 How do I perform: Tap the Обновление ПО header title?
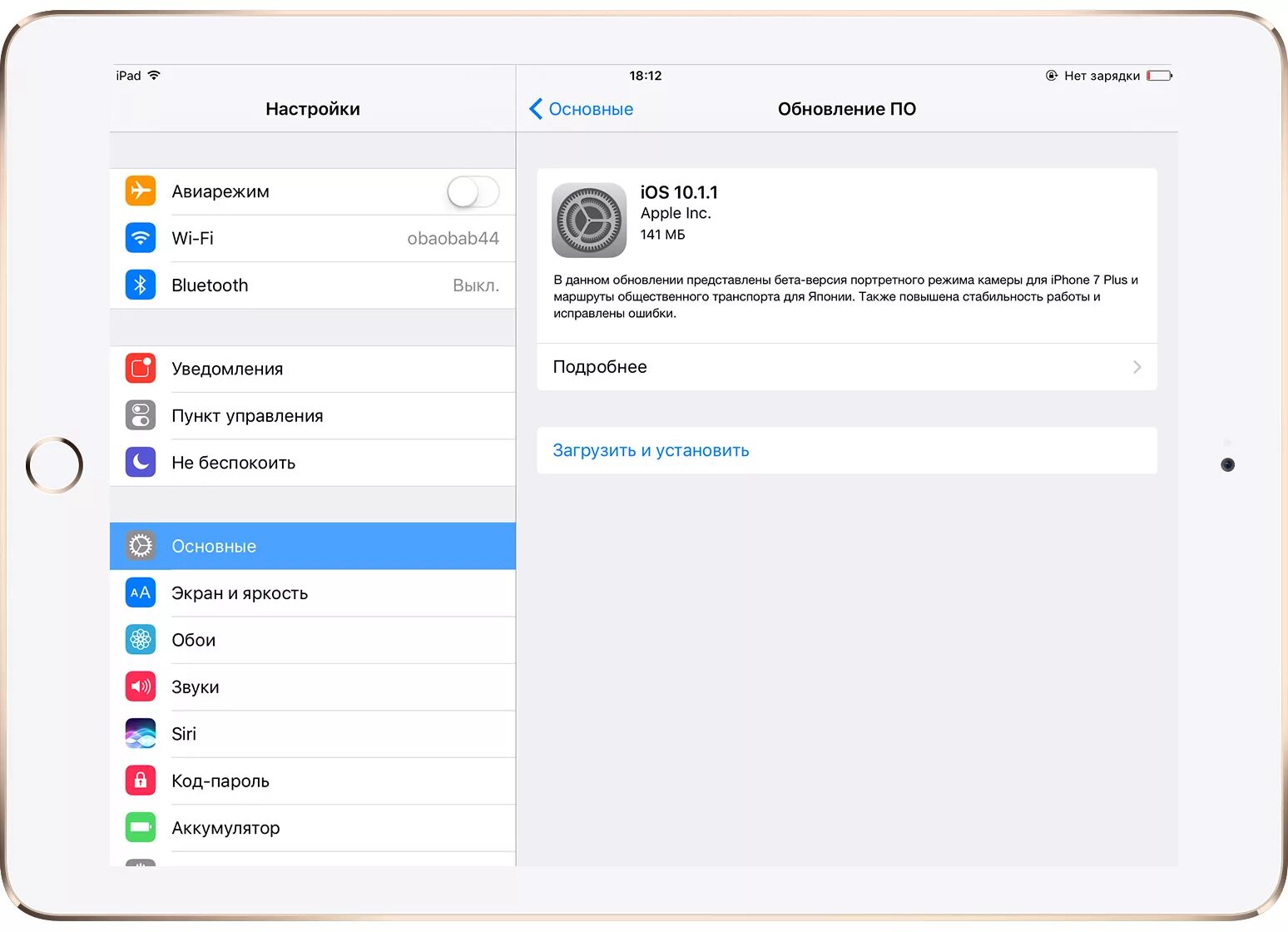pos(847,109)
